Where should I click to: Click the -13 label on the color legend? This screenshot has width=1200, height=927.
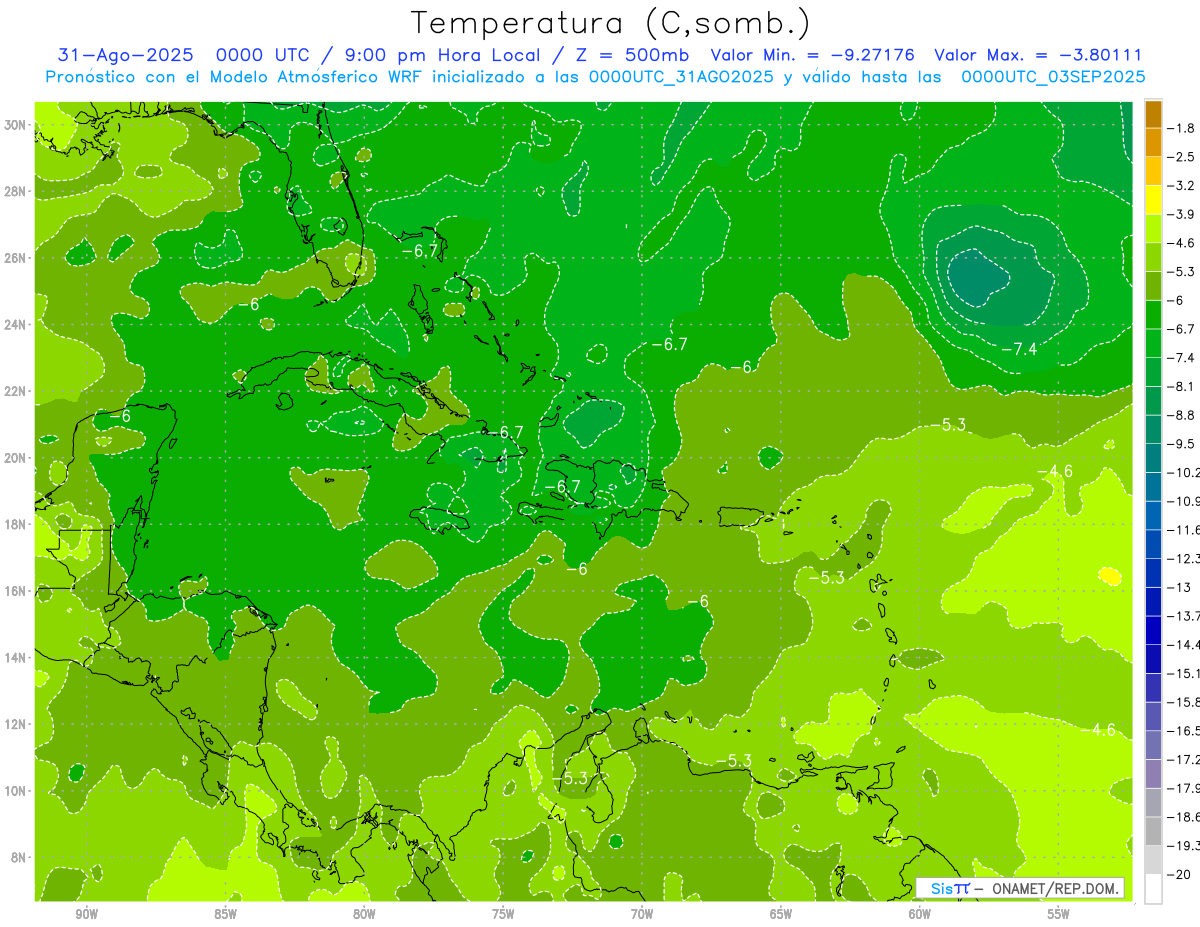coord(1179,587)
